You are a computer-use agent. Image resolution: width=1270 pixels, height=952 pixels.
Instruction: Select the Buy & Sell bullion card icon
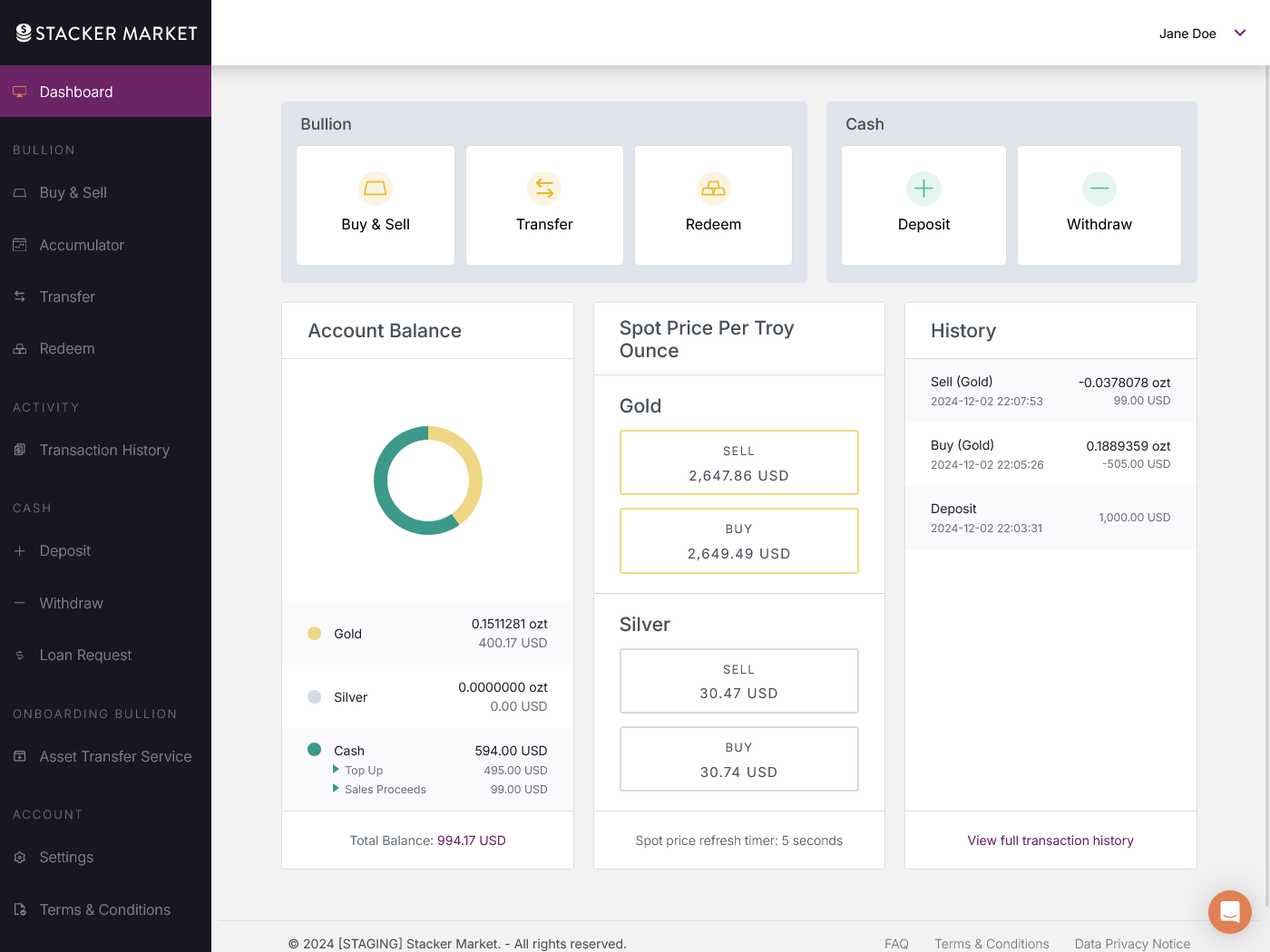[x=375, y=189]
